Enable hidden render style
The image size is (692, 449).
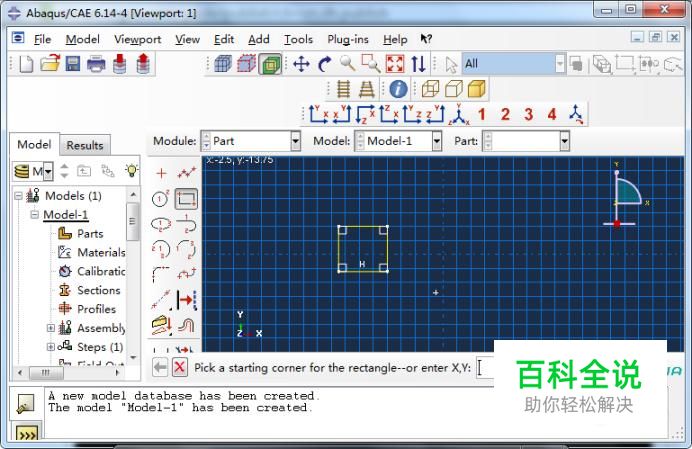pos(453,89)
